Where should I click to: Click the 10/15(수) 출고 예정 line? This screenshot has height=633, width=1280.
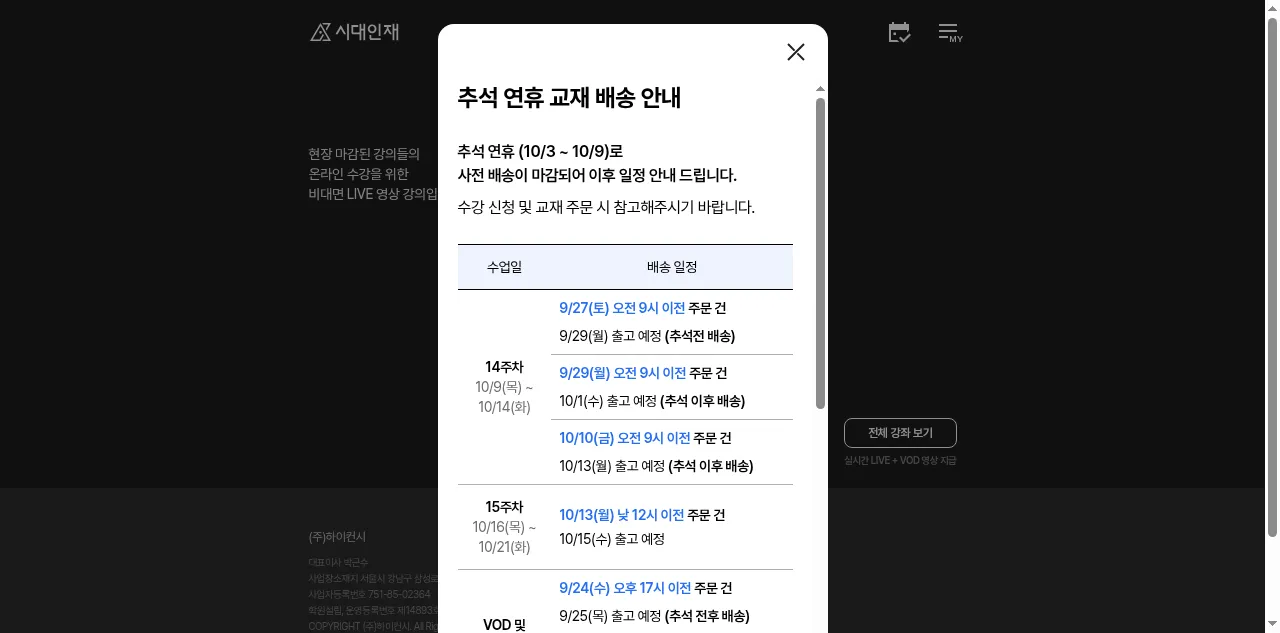(612, 539)
